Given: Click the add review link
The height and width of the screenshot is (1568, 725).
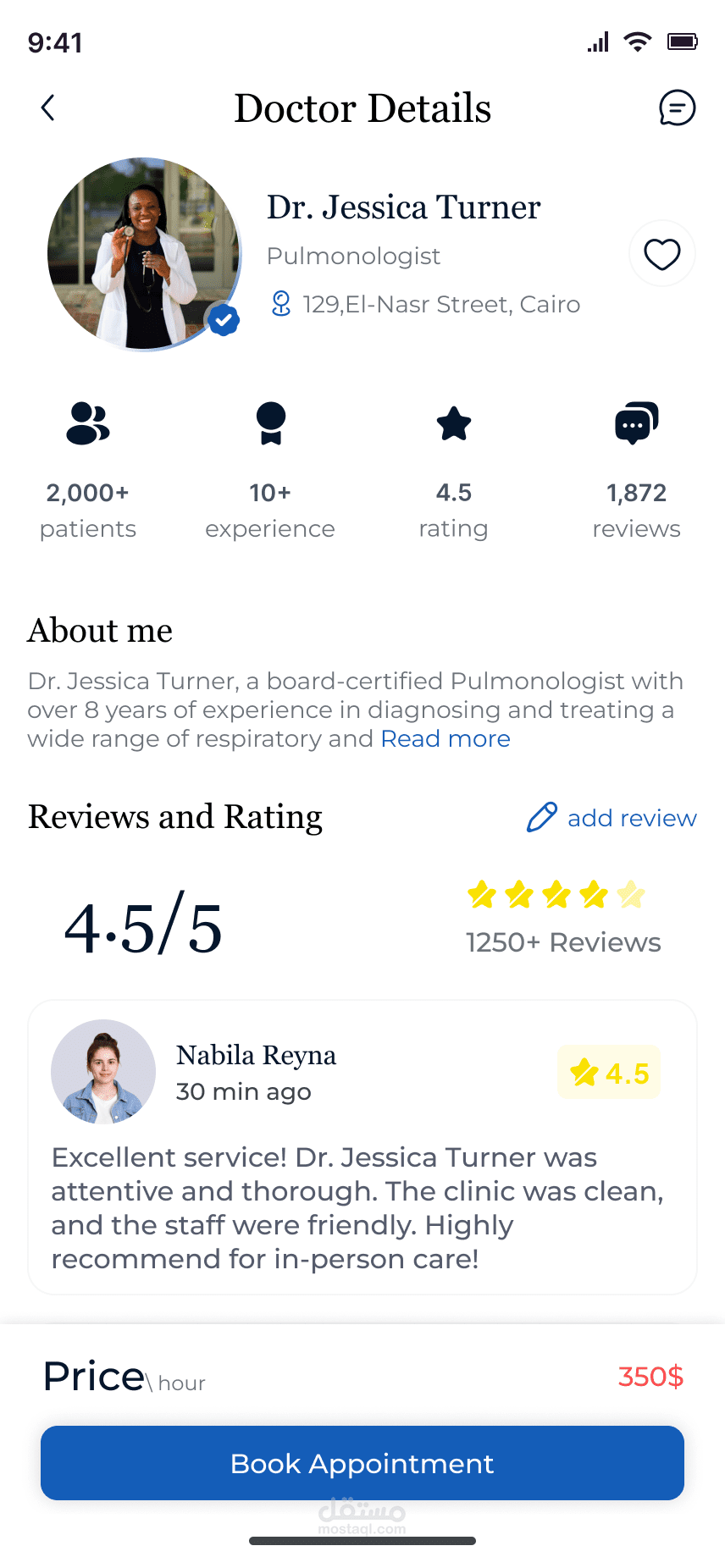Looking at the screenshot, I should tap(632, 818).
